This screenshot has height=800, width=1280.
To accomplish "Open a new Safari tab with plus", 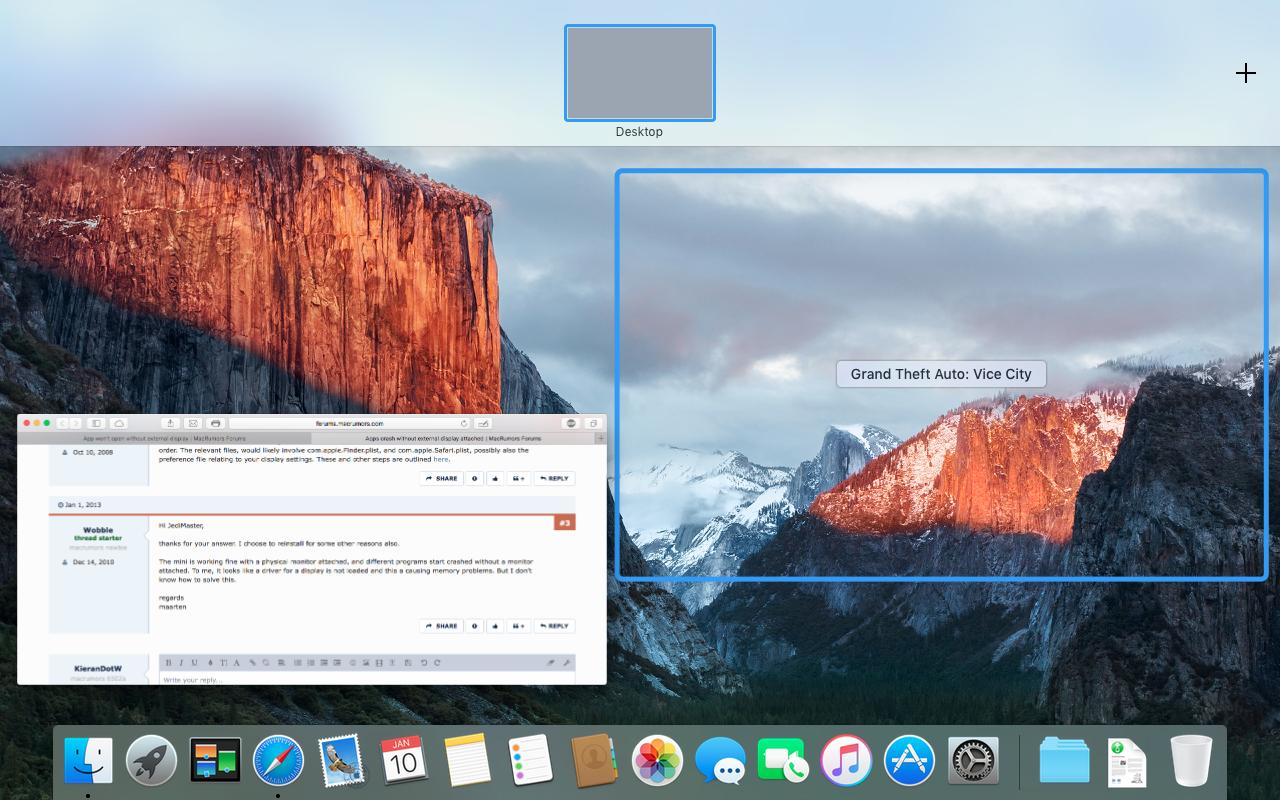I will (600, 438).
